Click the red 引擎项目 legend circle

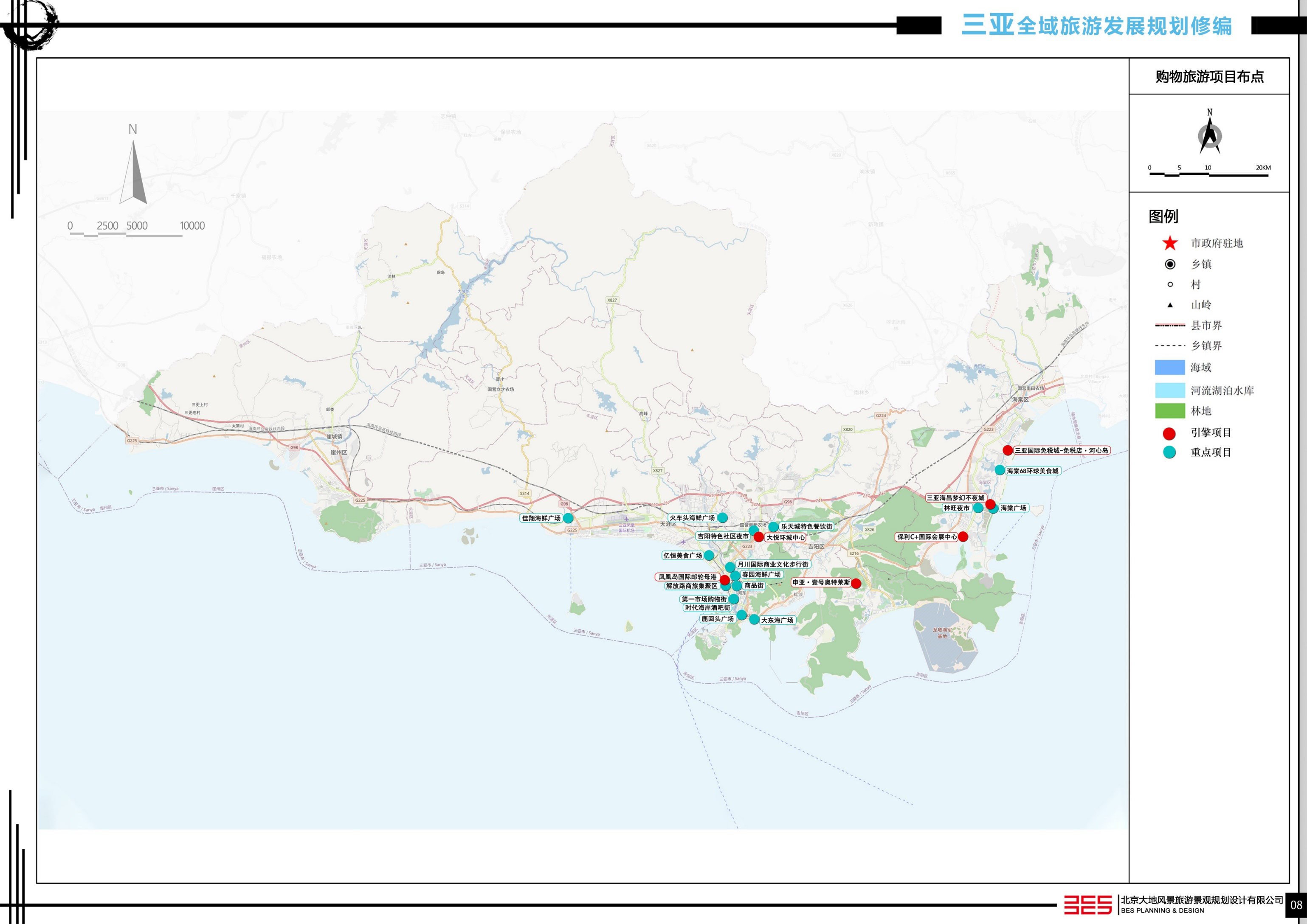1169,433
